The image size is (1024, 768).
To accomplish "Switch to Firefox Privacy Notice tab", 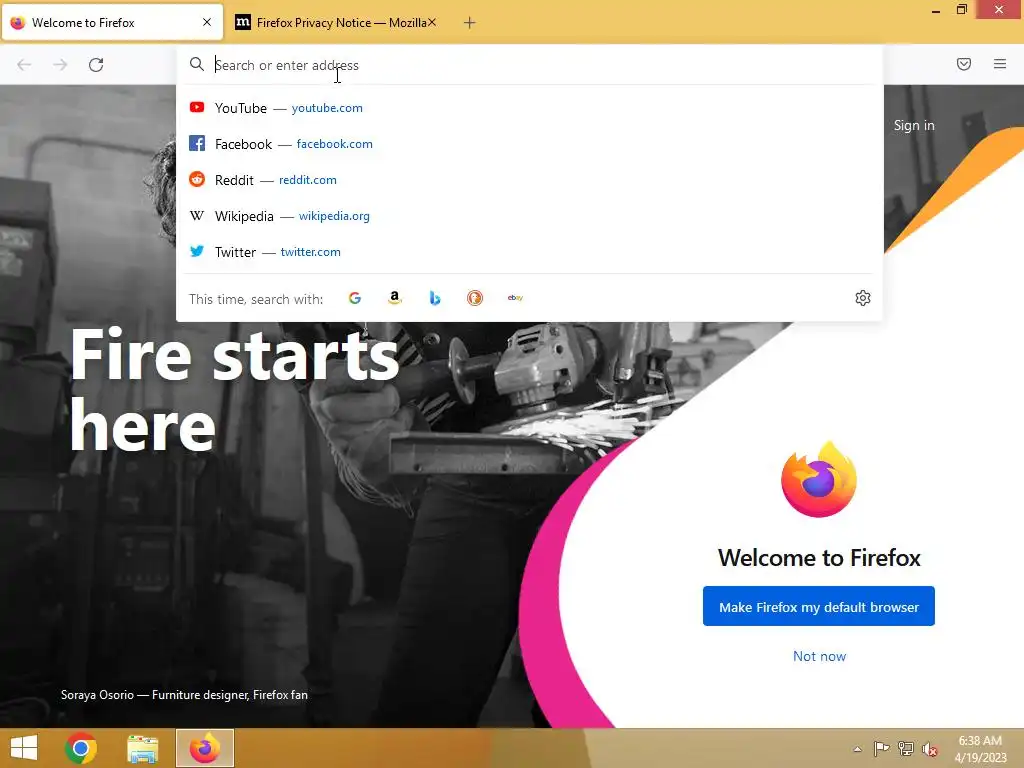I will [x=336, y=23].
